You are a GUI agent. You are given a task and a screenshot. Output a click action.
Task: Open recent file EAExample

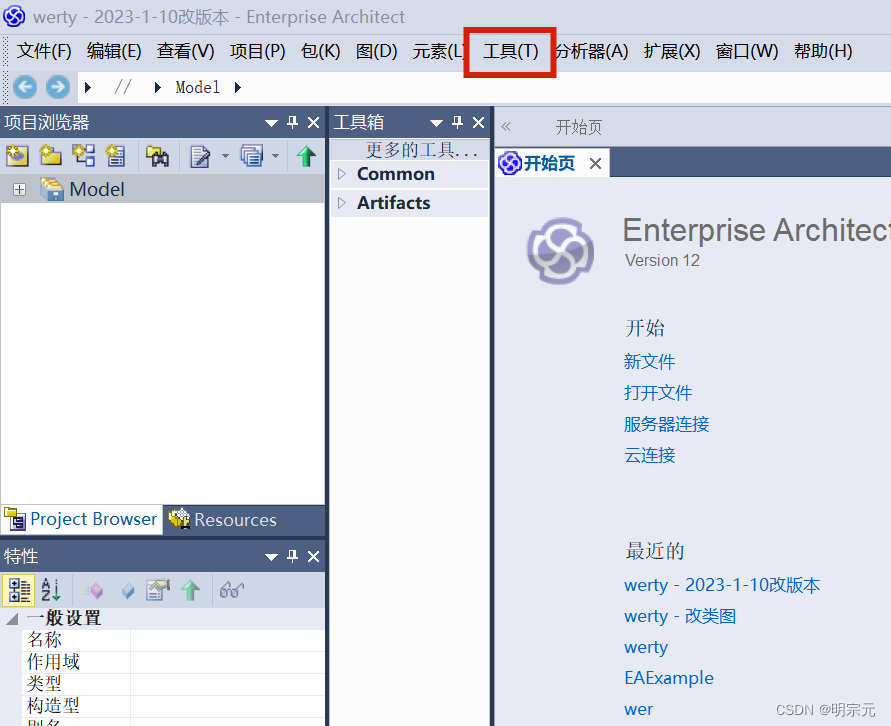pos(668,678)
